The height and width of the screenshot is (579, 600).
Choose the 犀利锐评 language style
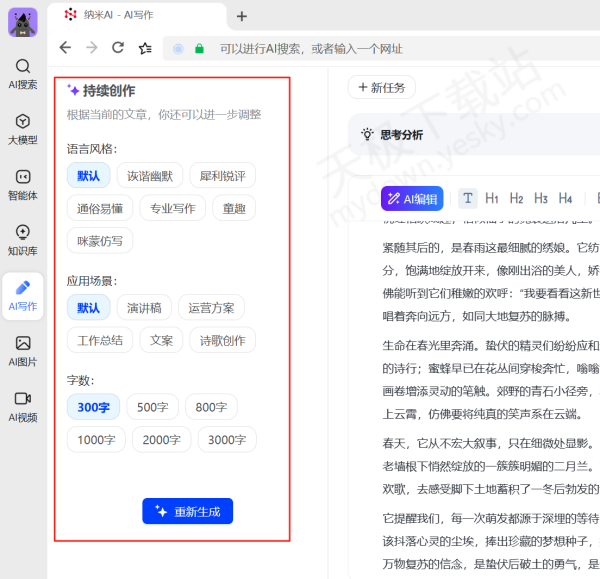pos(222,176)
